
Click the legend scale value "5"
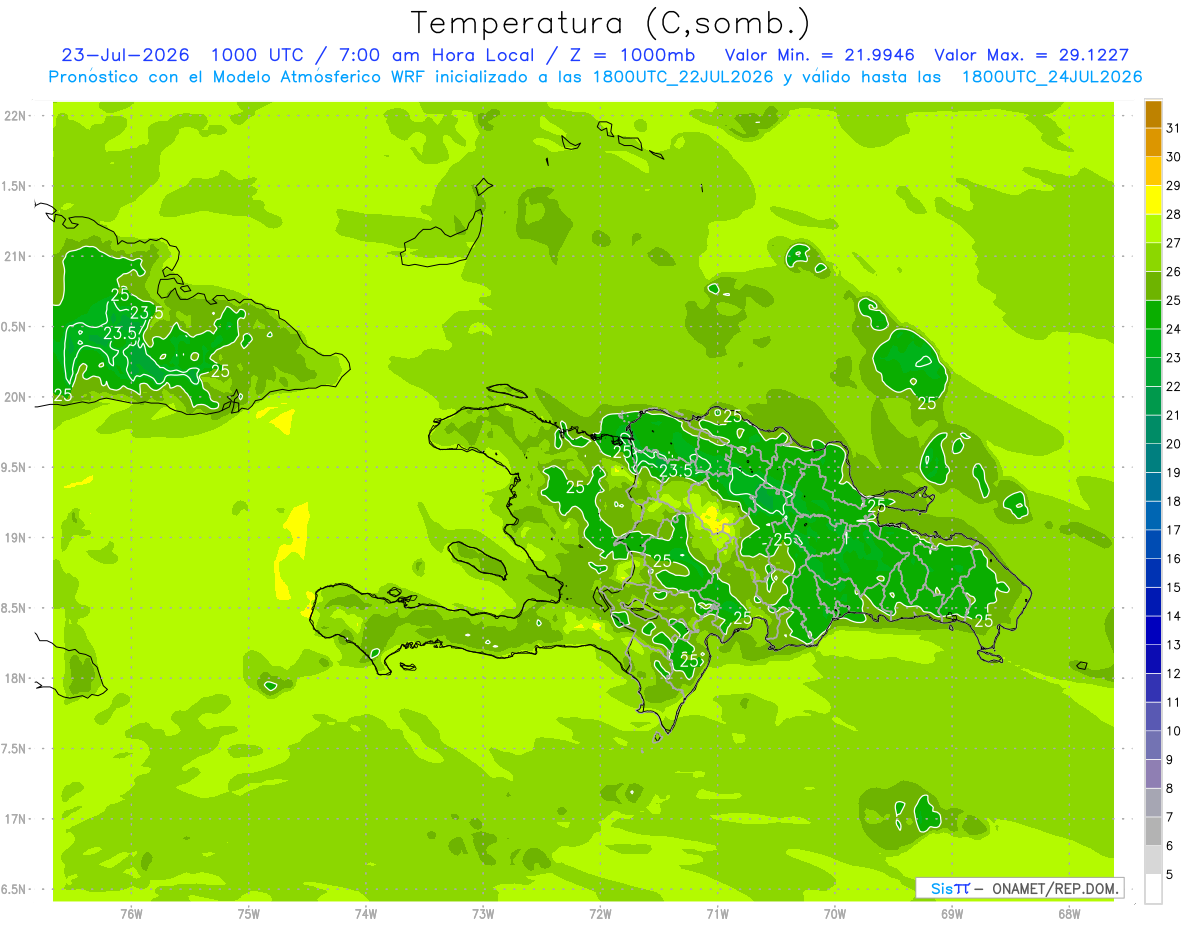tap(1170, 874)
